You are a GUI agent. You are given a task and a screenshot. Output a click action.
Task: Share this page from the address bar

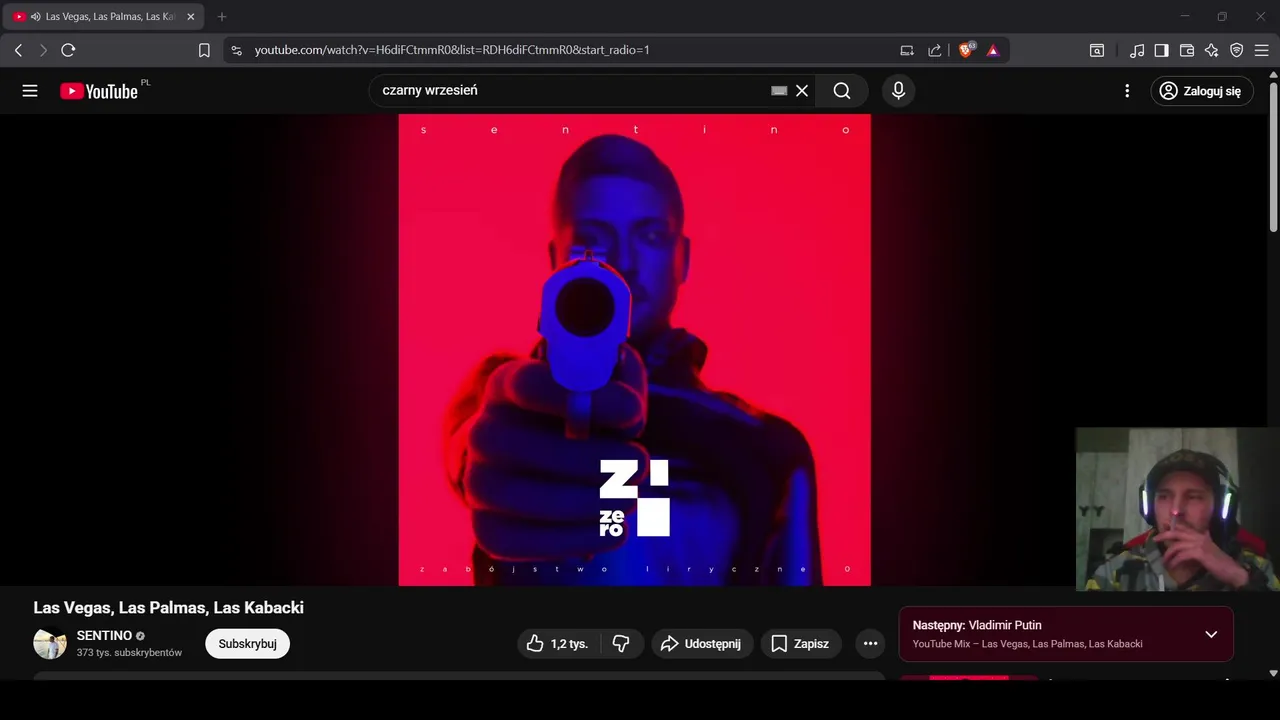tap(935, 50)
